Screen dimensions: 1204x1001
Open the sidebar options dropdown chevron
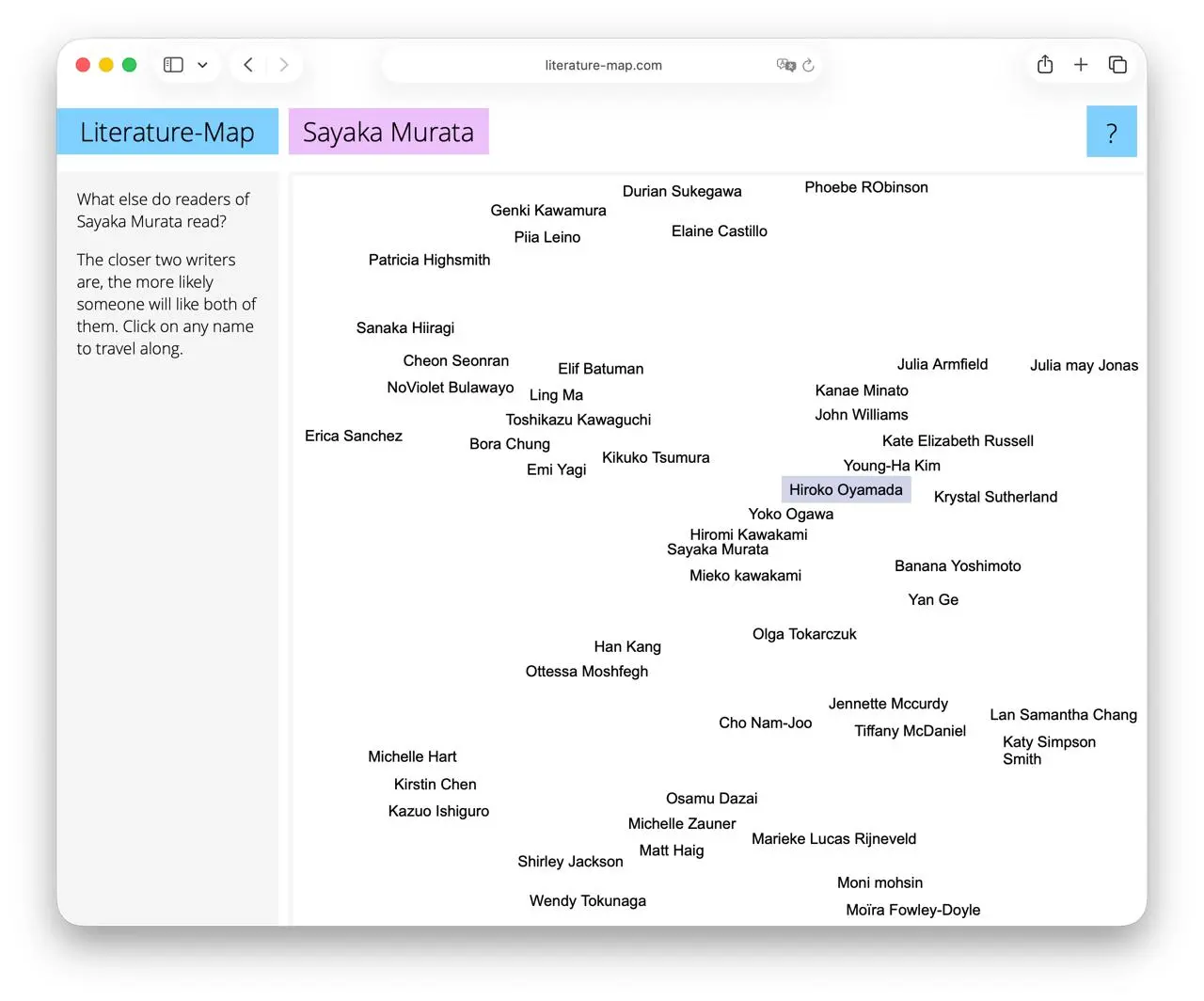(202, 65)
